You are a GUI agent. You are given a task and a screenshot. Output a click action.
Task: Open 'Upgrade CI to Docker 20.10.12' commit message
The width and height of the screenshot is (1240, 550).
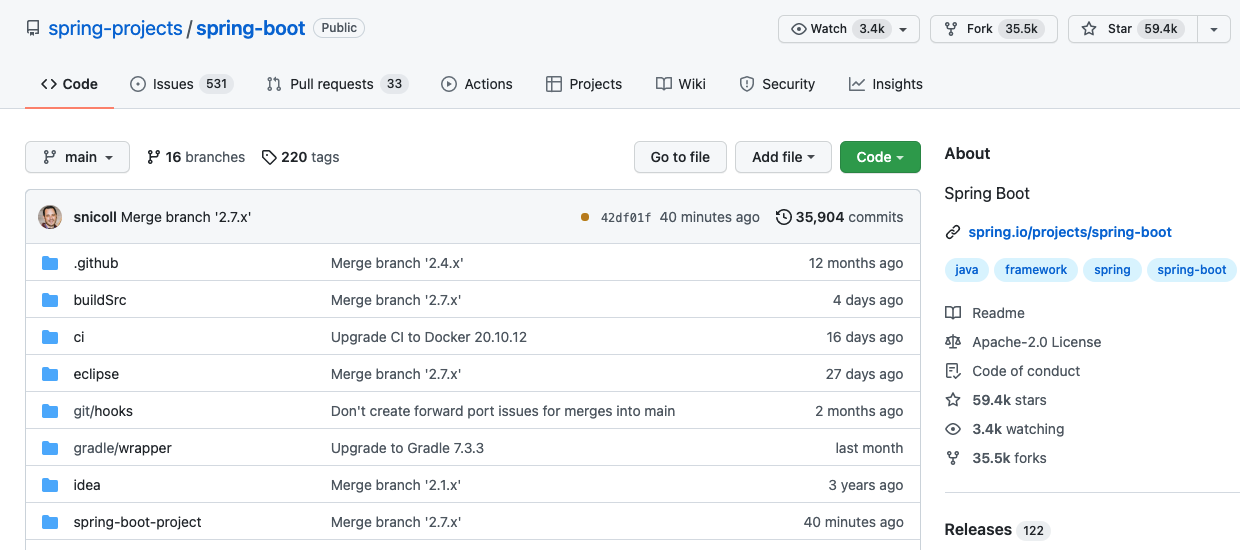click(x=429, y=337)
